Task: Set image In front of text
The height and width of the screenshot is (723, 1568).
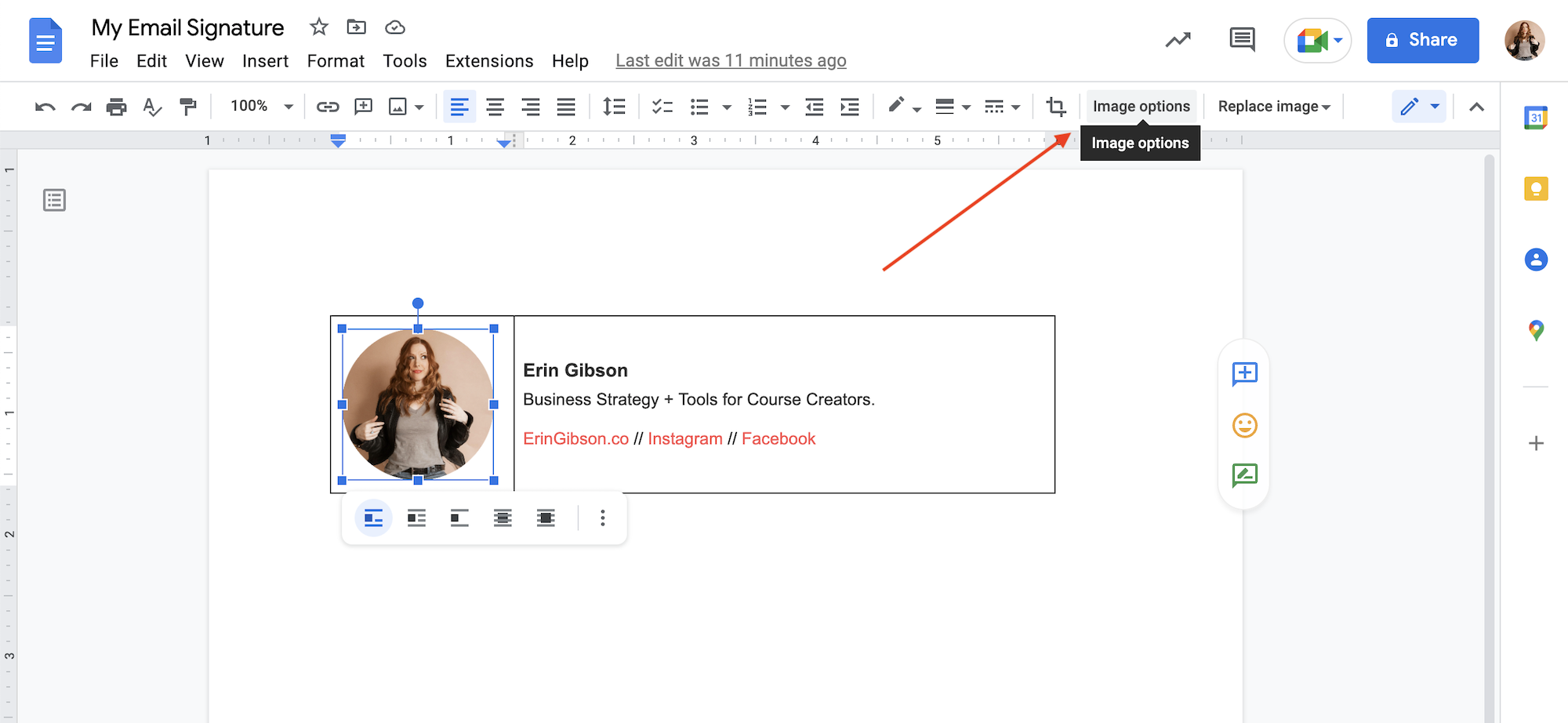Action: [x=546, y=518]
